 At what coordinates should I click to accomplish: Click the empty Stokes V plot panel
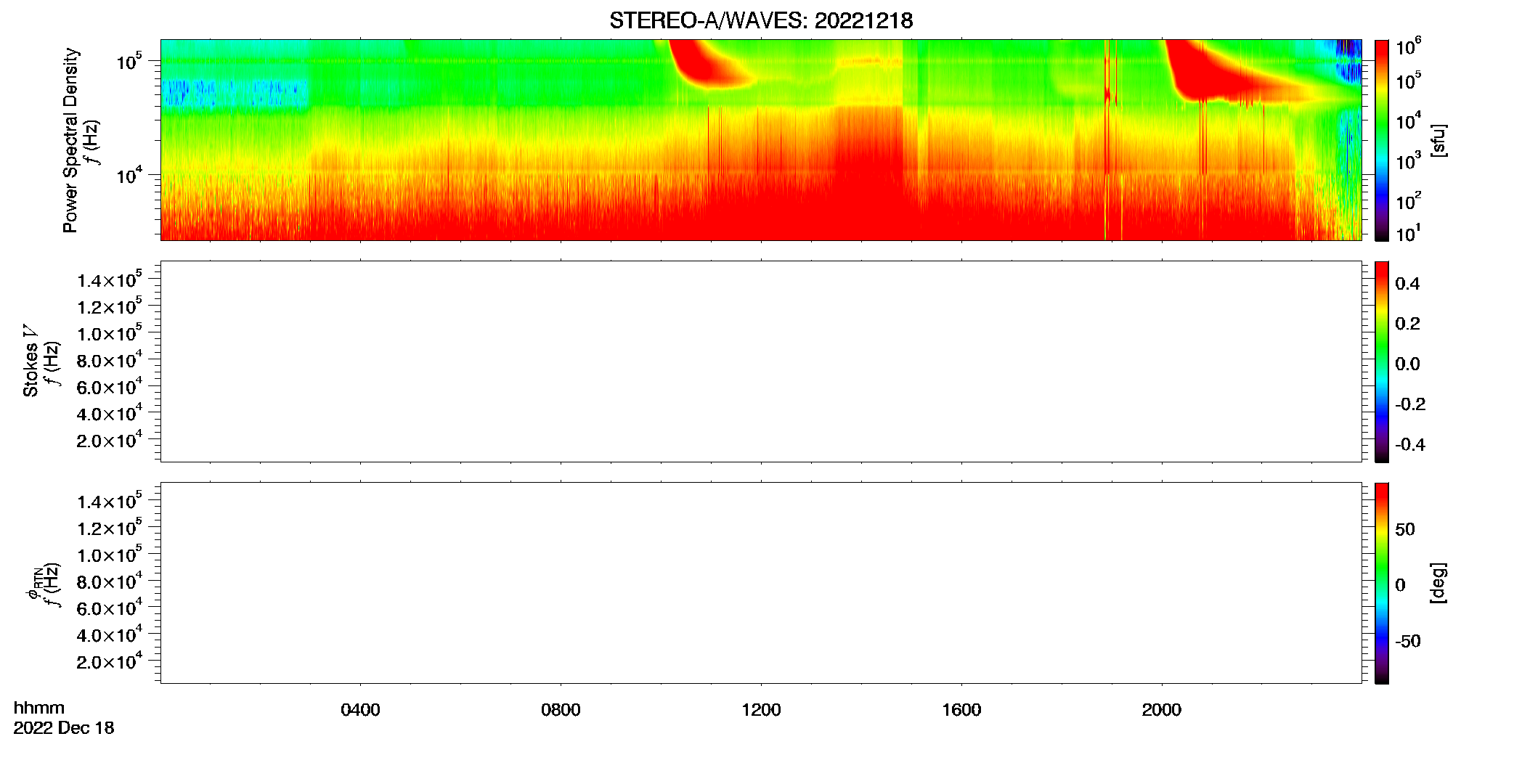(761, 362)
